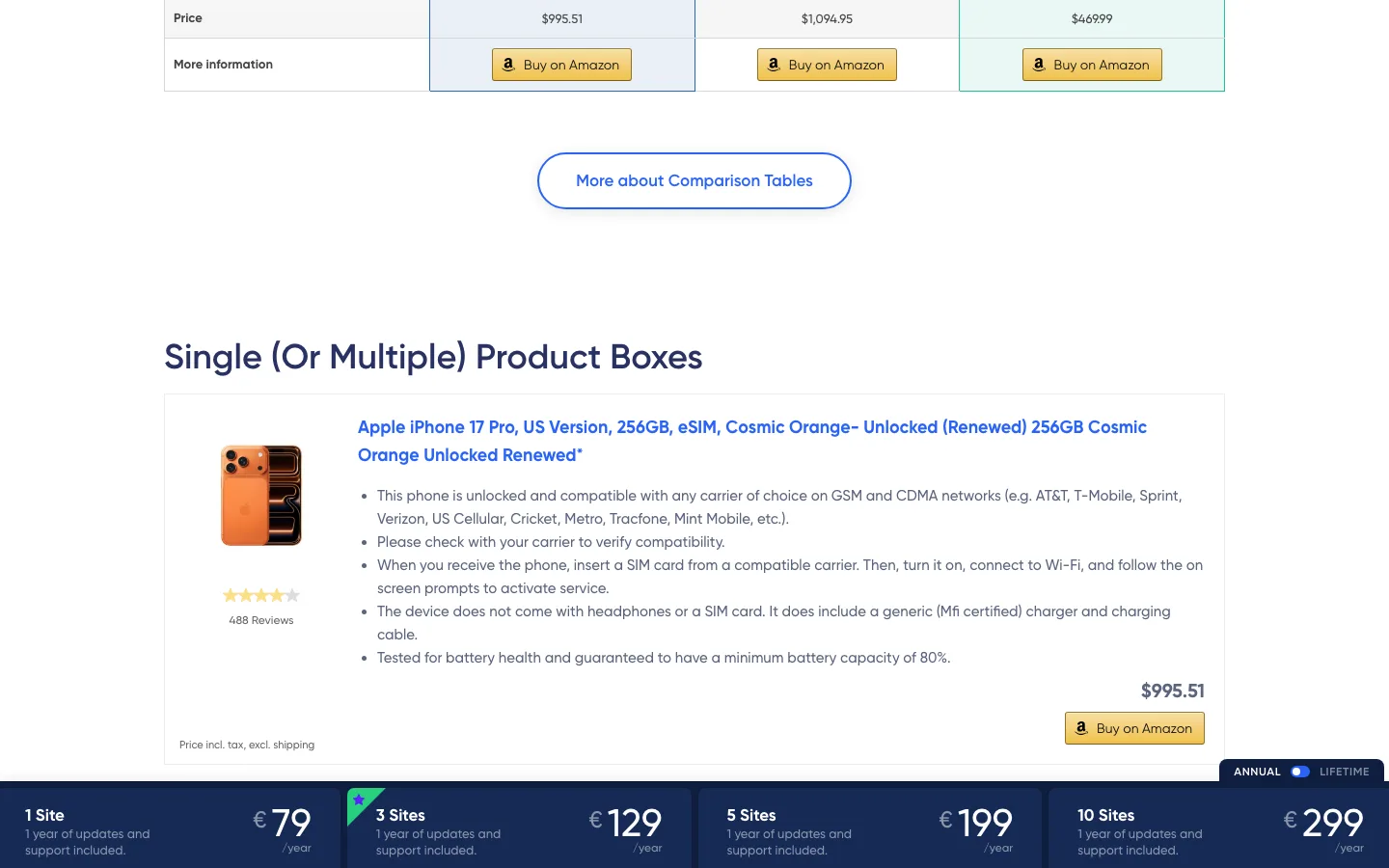Screen dimensions: 1389x868
Task: Click Buy on Amazon under the $995.51 column
Action: [x=561, y=65]
